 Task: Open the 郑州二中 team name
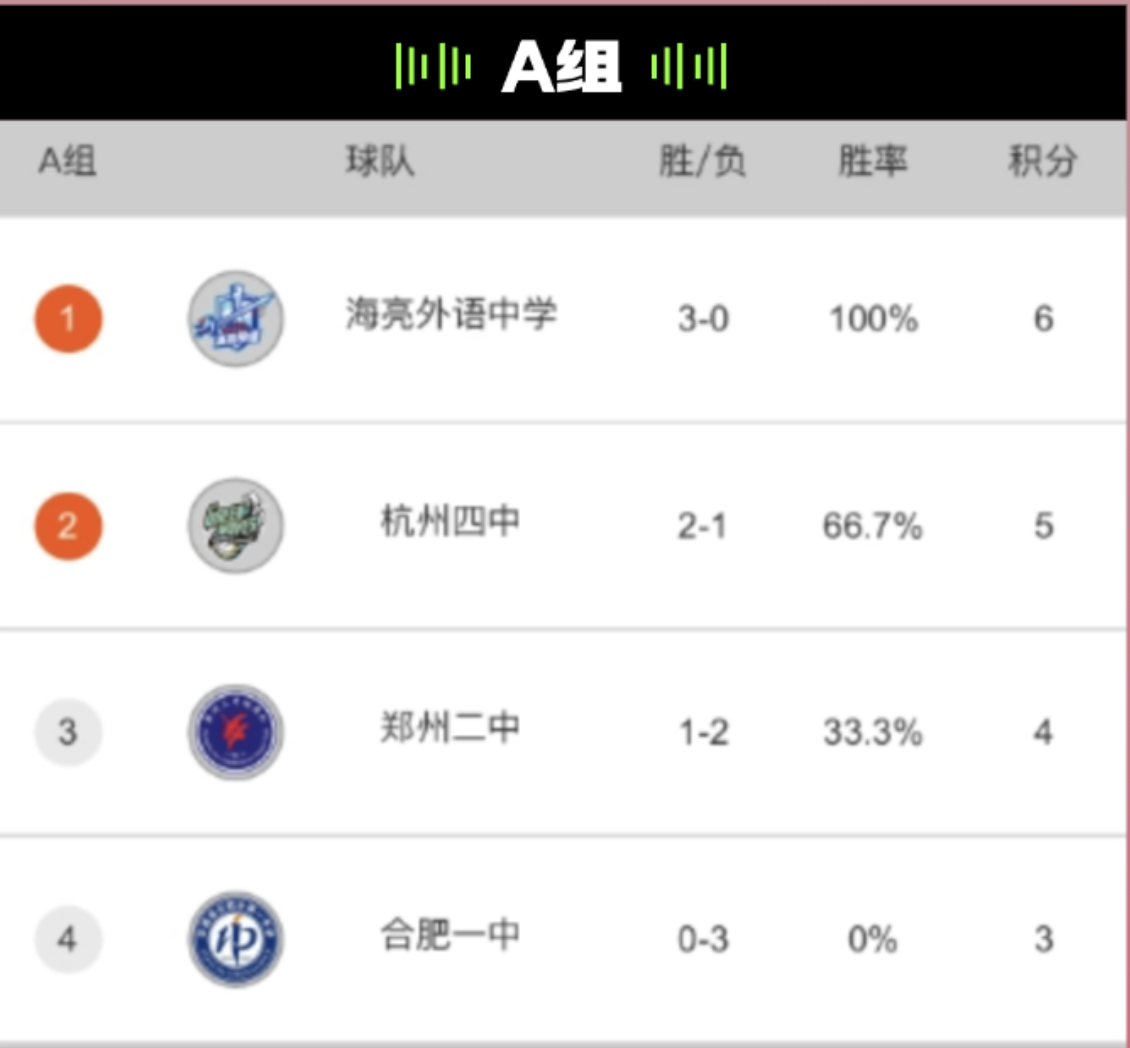pos(450,728)
